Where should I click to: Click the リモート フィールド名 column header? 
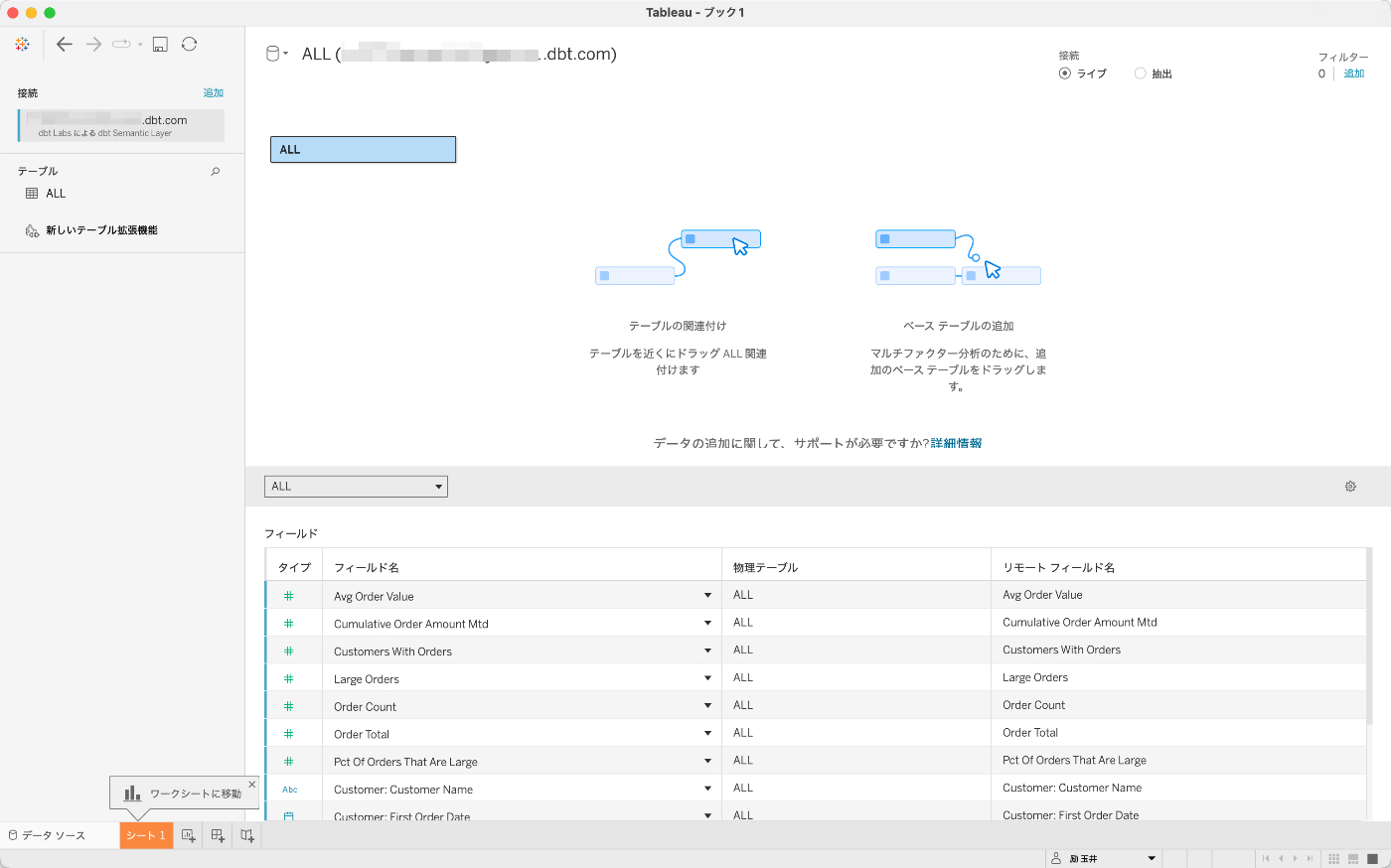point(1178,567)
